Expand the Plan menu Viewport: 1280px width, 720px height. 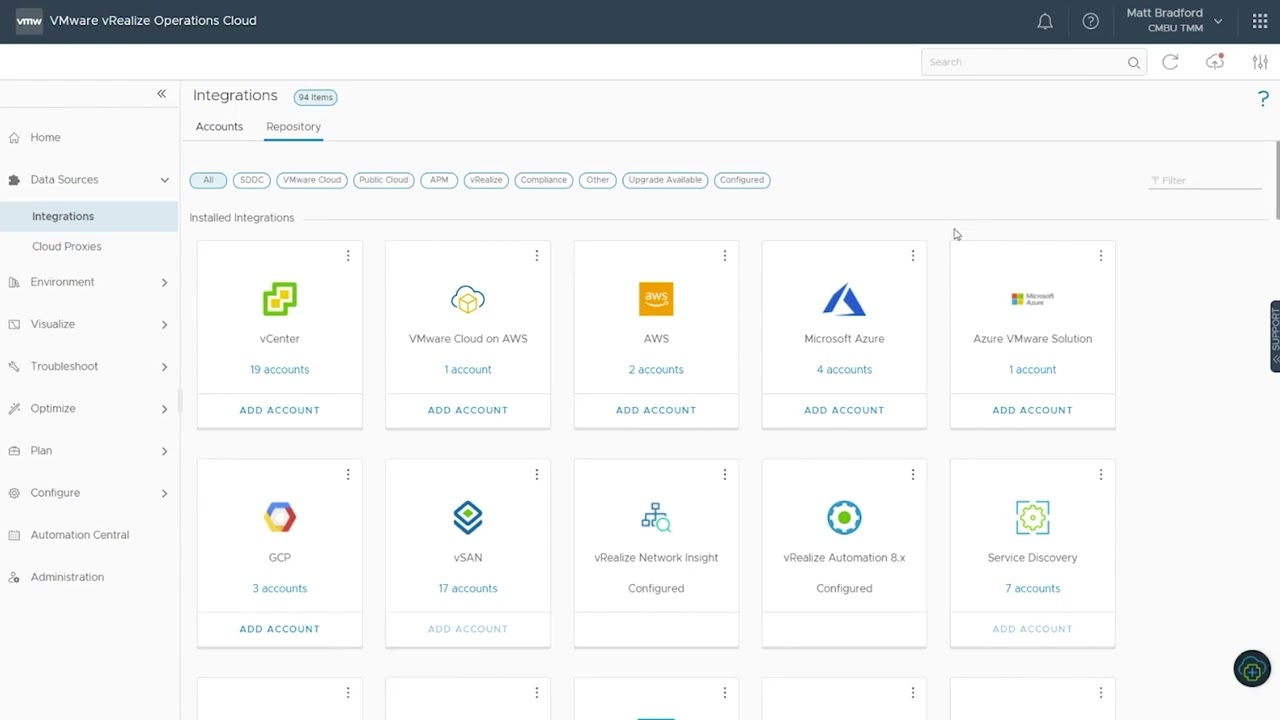165,451
